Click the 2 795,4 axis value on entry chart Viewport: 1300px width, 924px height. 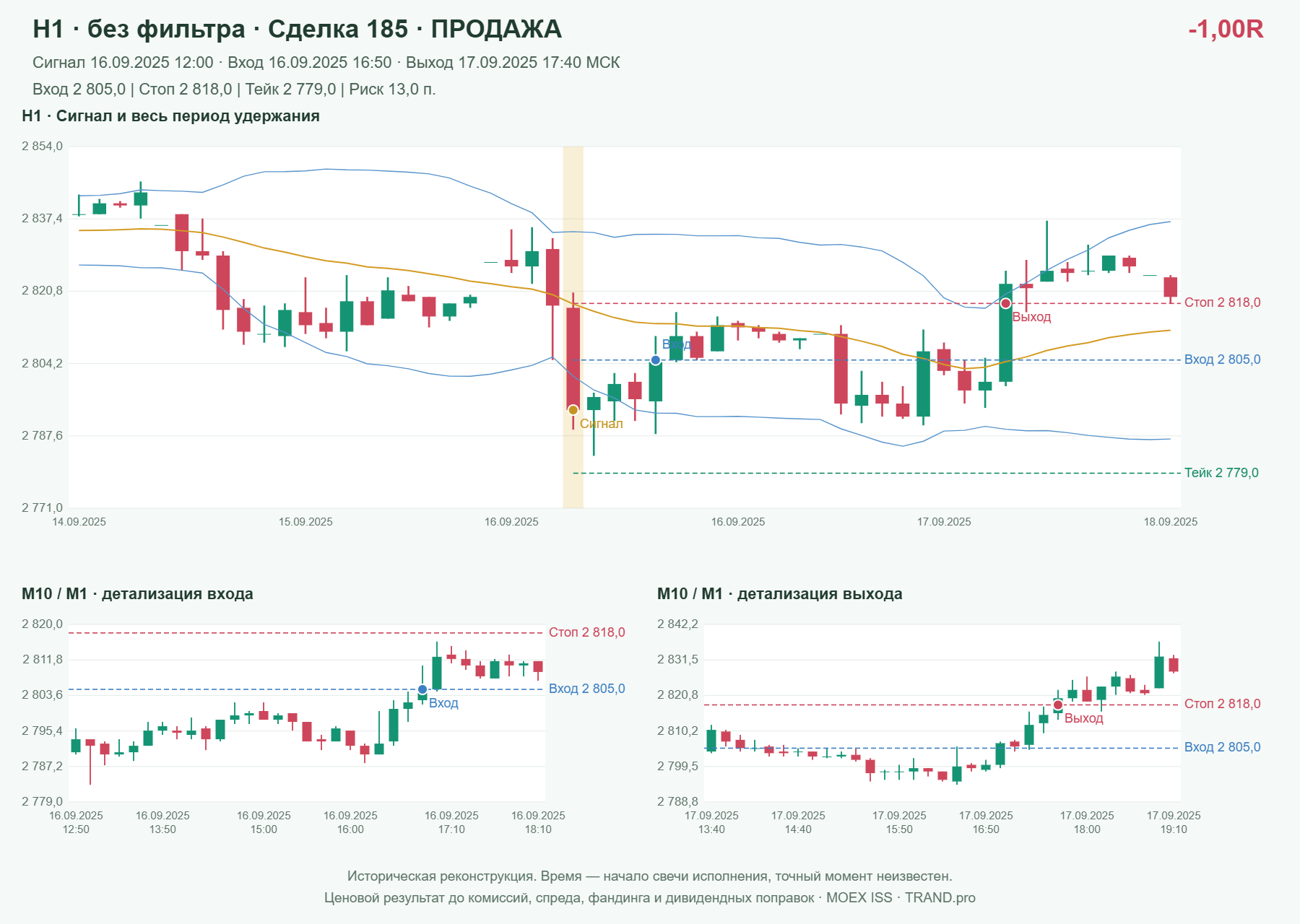(42, 731)
